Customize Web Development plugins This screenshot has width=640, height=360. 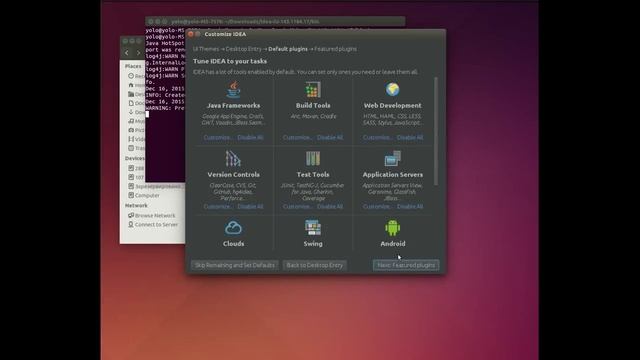[x=377, y=138]
